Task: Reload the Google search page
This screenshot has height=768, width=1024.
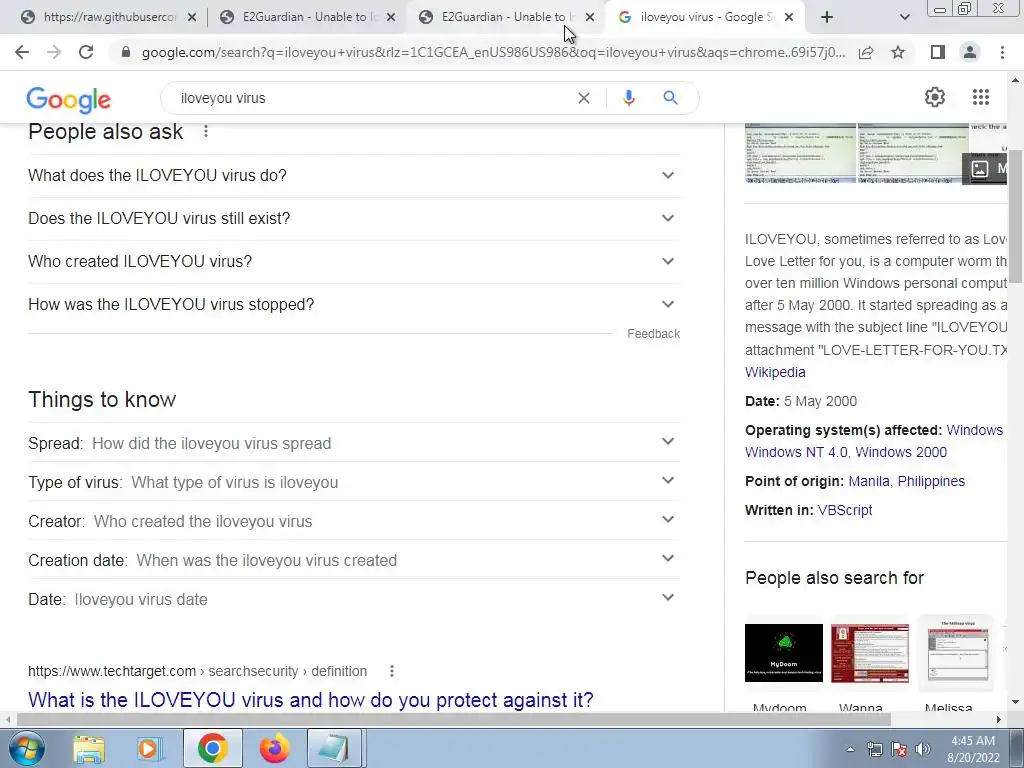Action: (x=86, y=52)
